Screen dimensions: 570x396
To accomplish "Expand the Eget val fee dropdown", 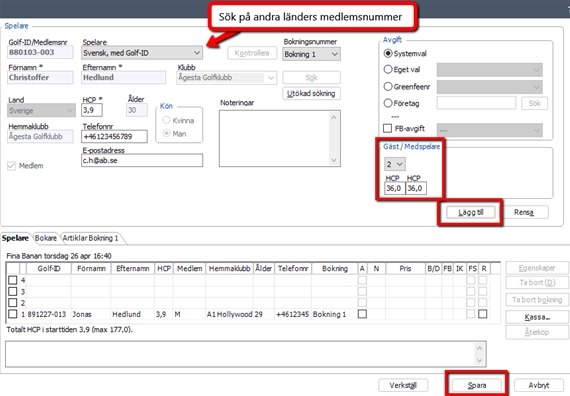I will point(489,70).
